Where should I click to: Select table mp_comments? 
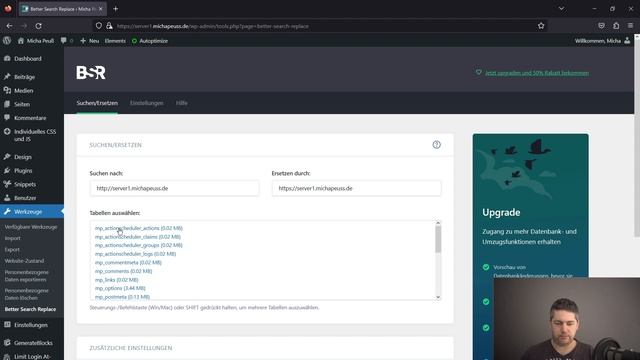(123, 271)
